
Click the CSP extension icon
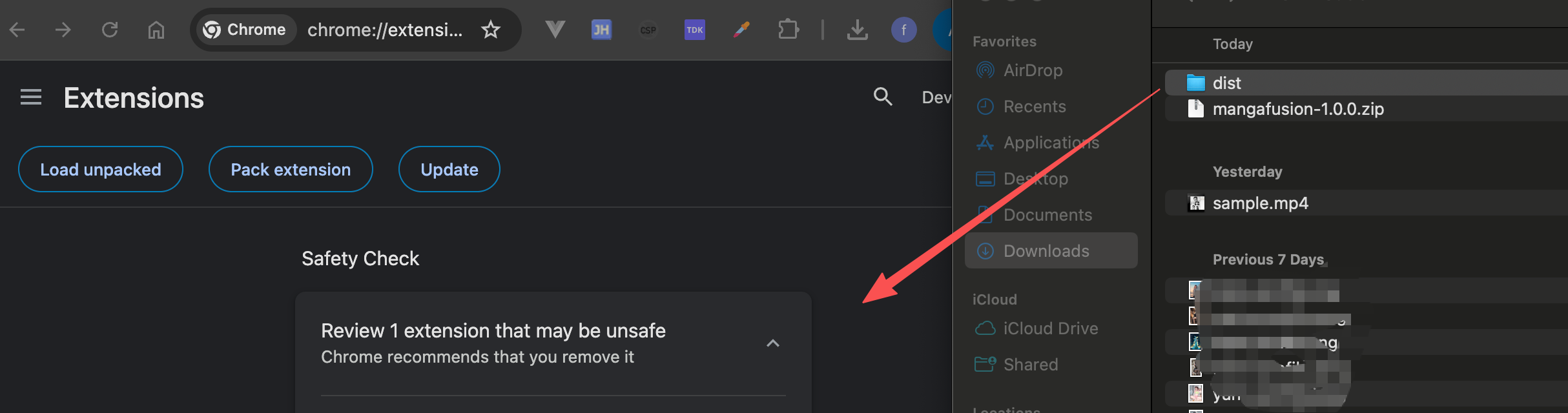pos(648,30)
